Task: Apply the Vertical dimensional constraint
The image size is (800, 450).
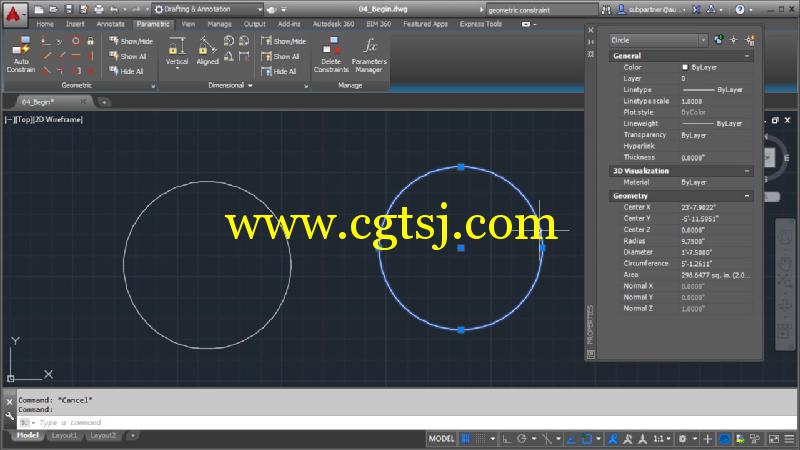Action: [x=177, y=51]
